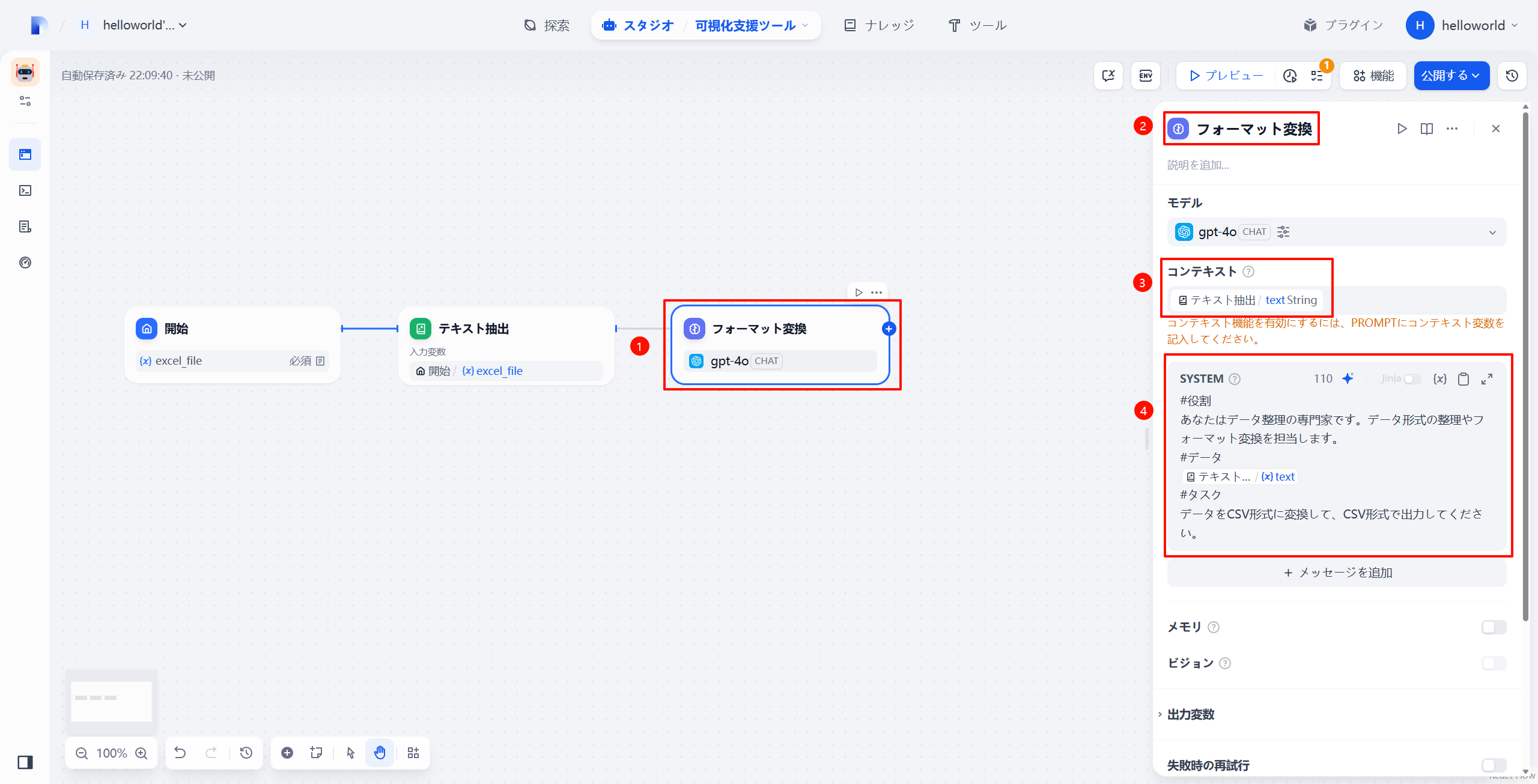
Task: Click the プレビュー button
Action: click(1226, 76)
